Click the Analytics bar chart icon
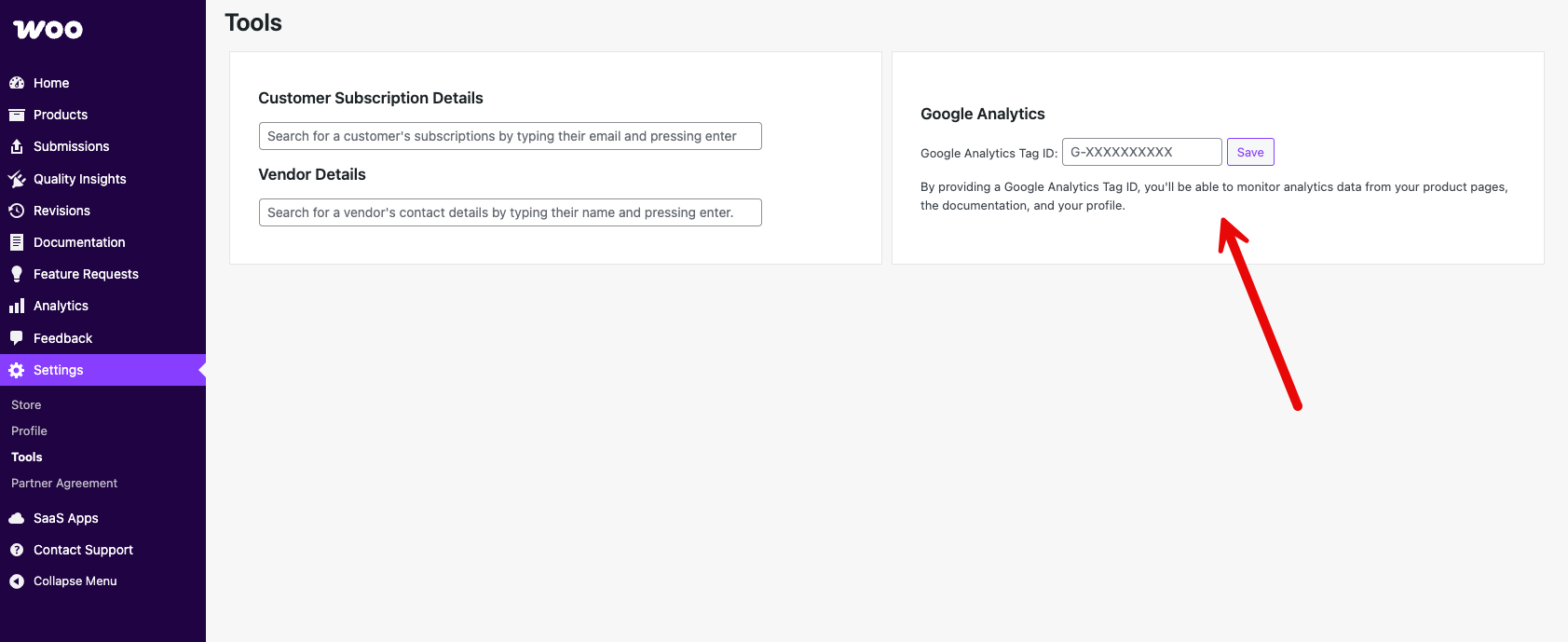Viewport: 1568px width, 642px height. click(x=17, y=306)
